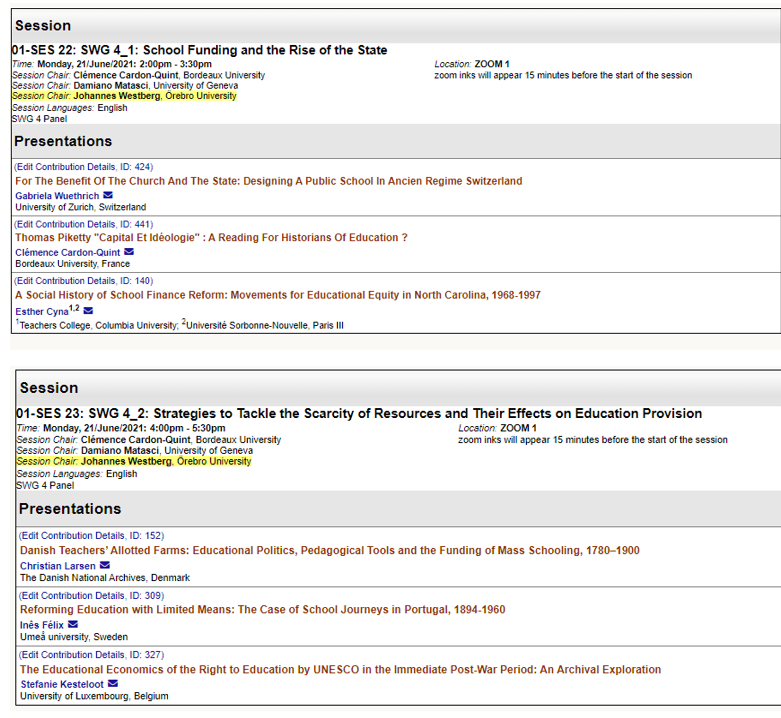Click University of Luxembourg, Belgium affiliation
Image resolution: width=781 pixels, height=718 pixels.
coord(94,696)
